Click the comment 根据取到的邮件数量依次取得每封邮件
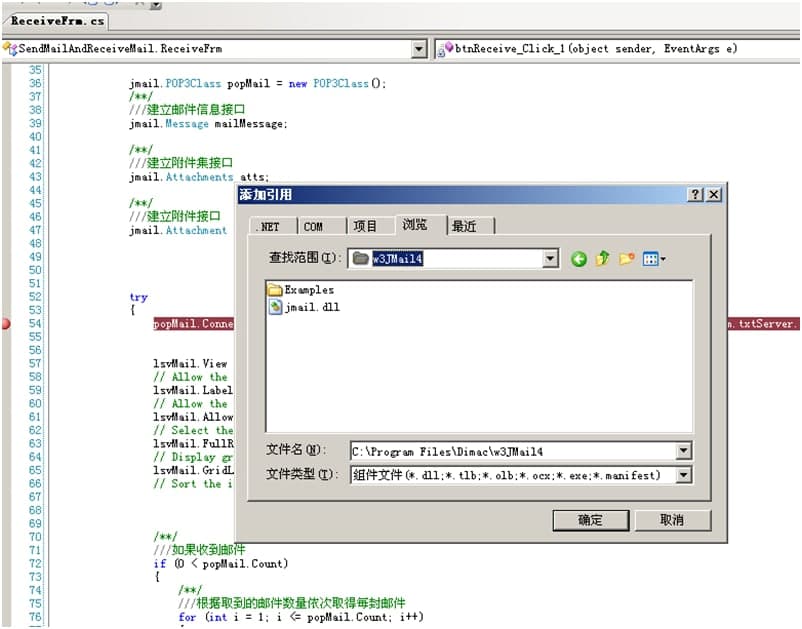Screen dimensions: 802x629 [x=292, y=603]
